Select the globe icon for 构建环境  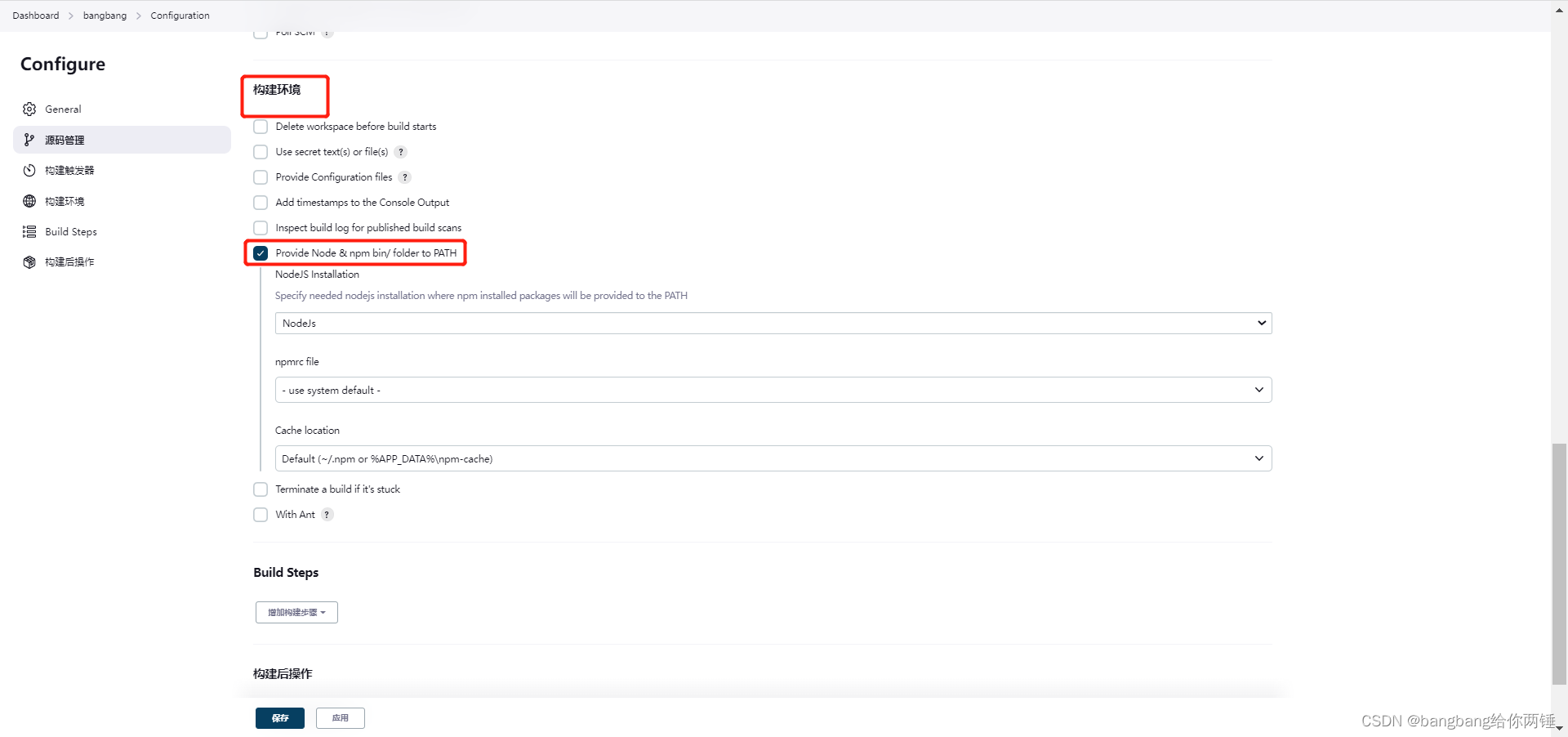point(29,201)
